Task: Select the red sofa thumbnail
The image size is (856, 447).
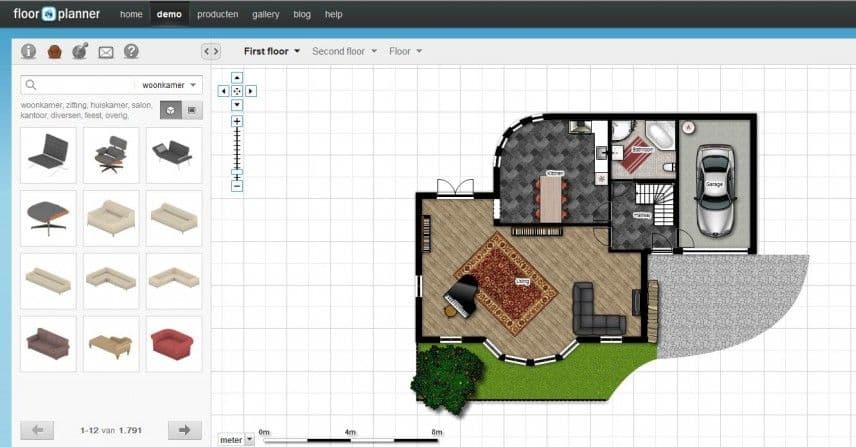Action: pyautogui.click(x=174, y=344)
